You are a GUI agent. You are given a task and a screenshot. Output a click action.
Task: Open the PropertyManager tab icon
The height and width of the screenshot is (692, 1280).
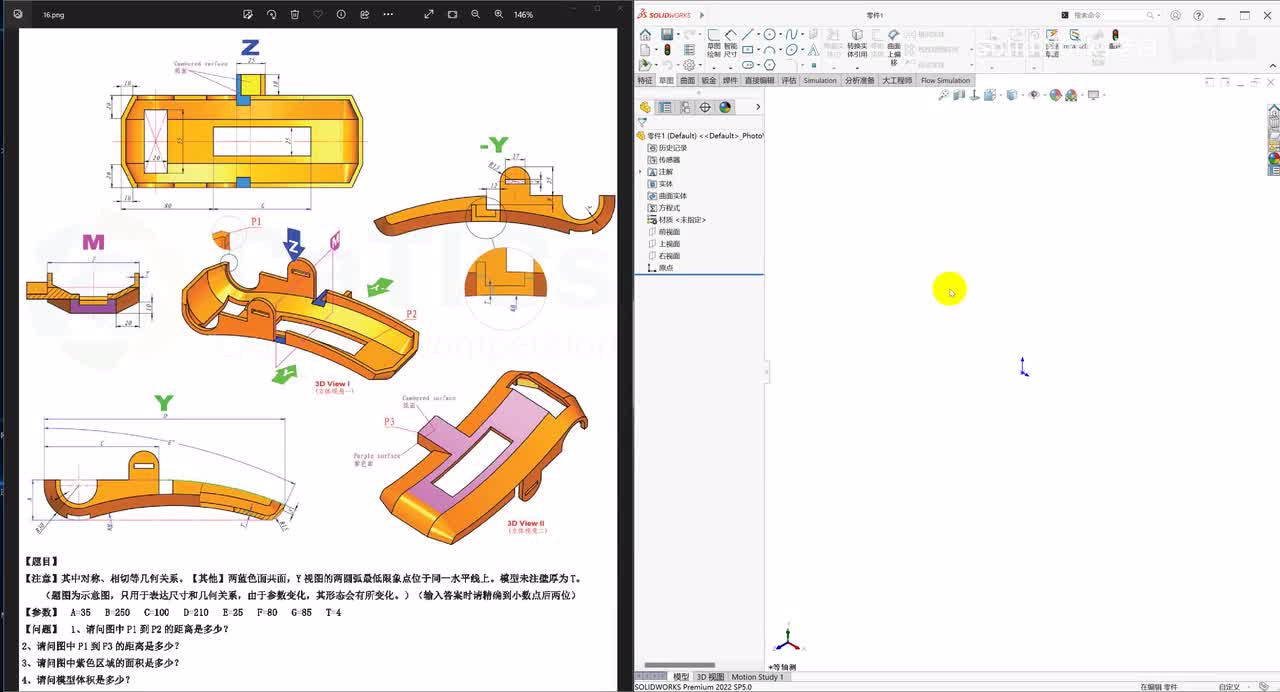[x=665, y=107]
